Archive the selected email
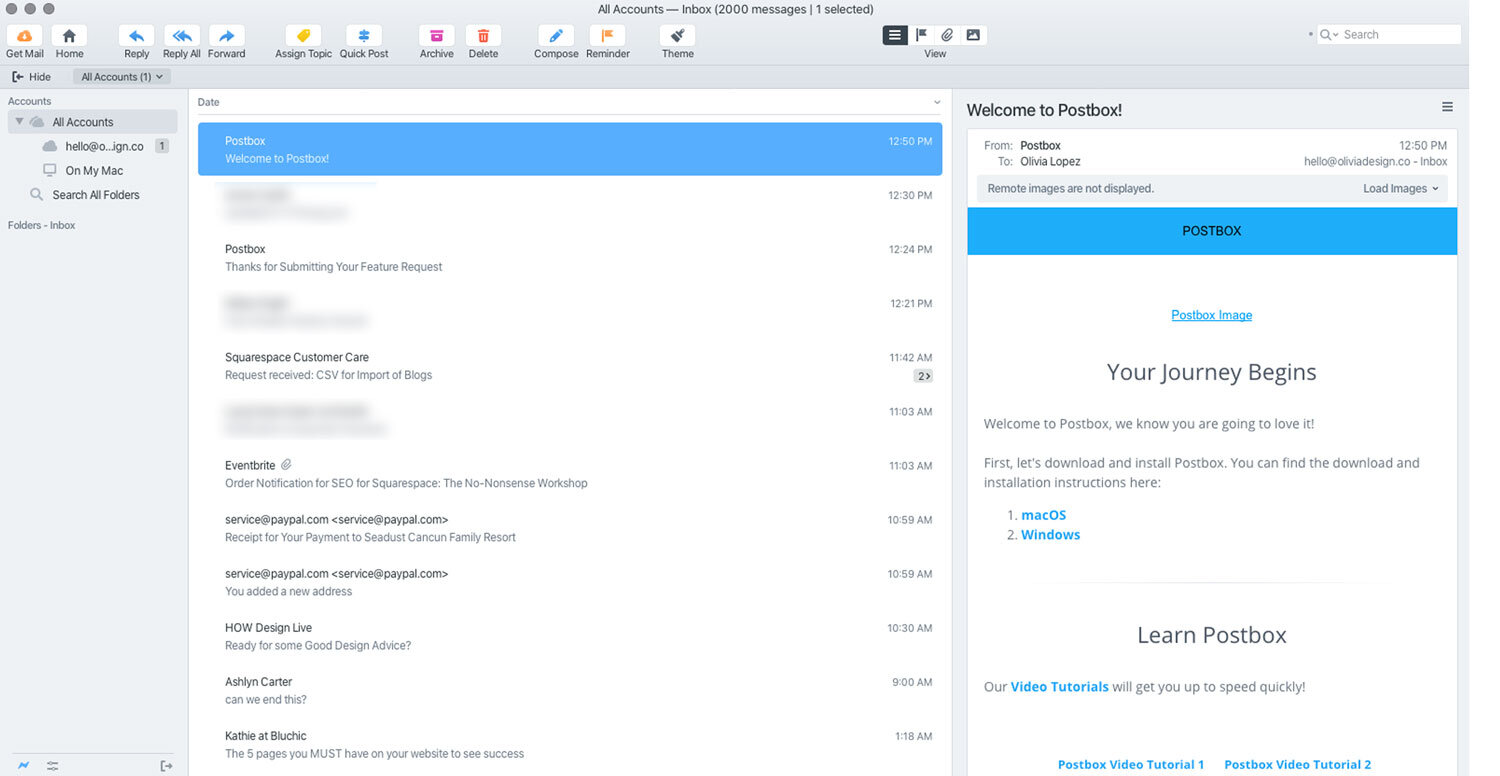 436,36
